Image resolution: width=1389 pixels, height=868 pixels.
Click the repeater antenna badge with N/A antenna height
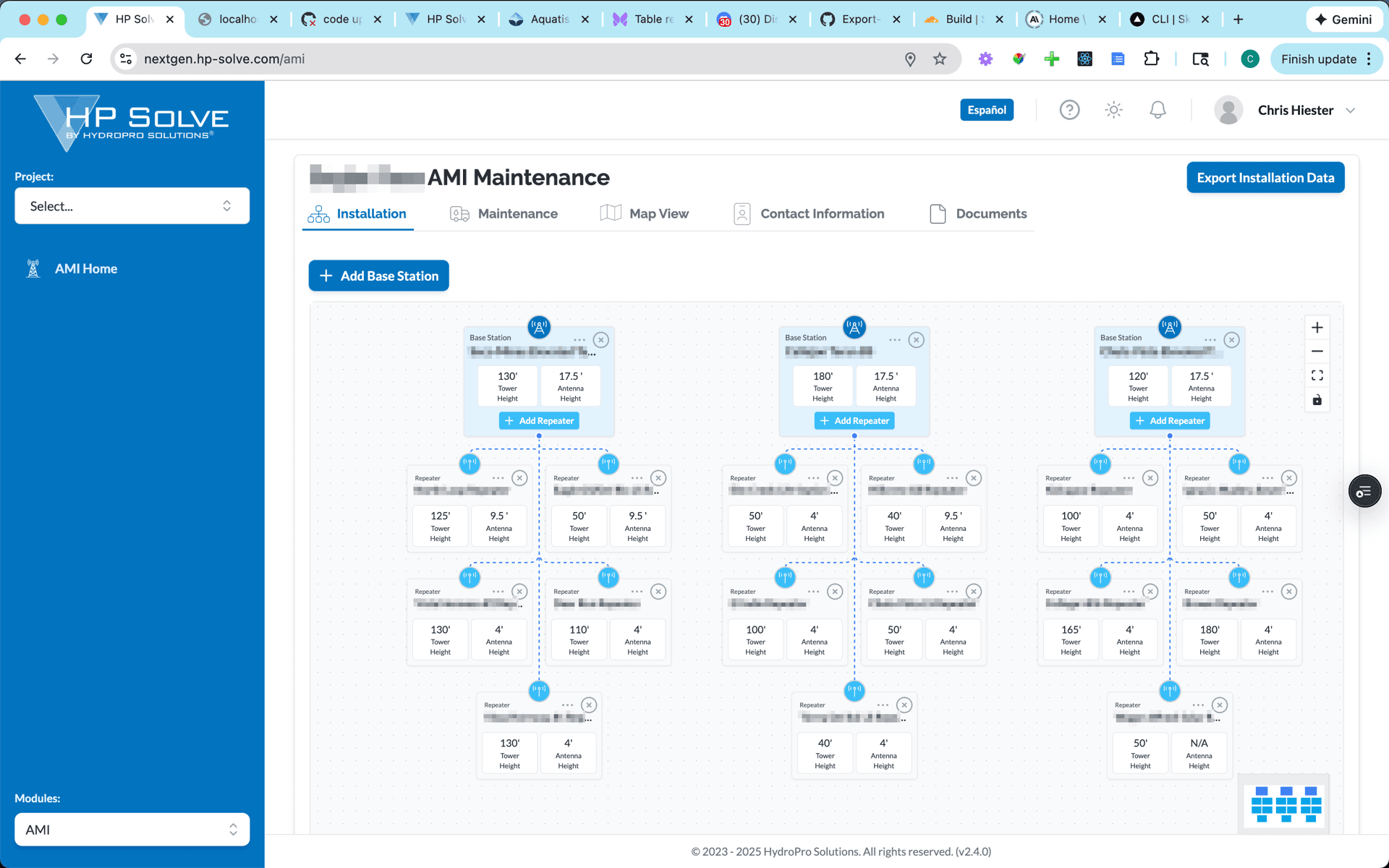(x=1169, y=692)
